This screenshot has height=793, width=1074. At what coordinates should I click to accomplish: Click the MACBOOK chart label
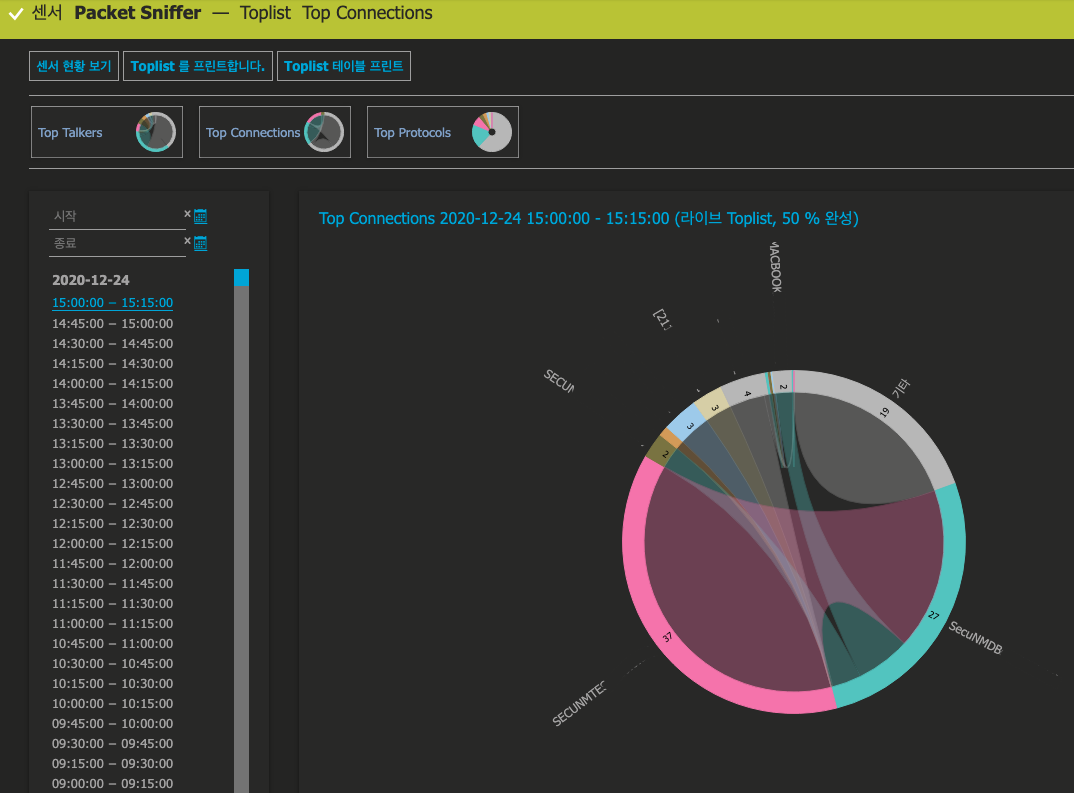click(x=775, y=267)
